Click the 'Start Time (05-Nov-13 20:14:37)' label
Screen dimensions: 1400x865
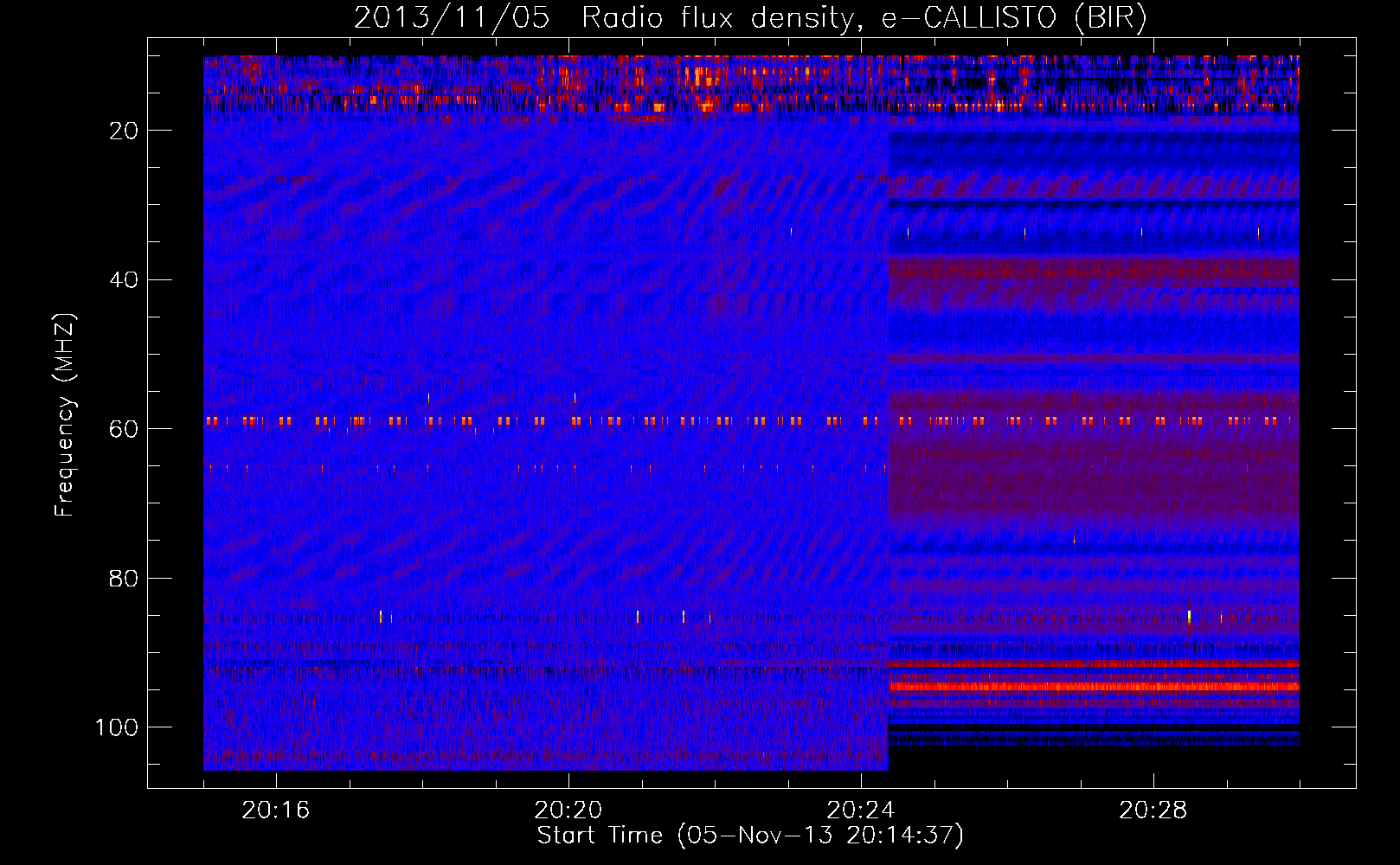pyautogui.click(x=750, y=836)
